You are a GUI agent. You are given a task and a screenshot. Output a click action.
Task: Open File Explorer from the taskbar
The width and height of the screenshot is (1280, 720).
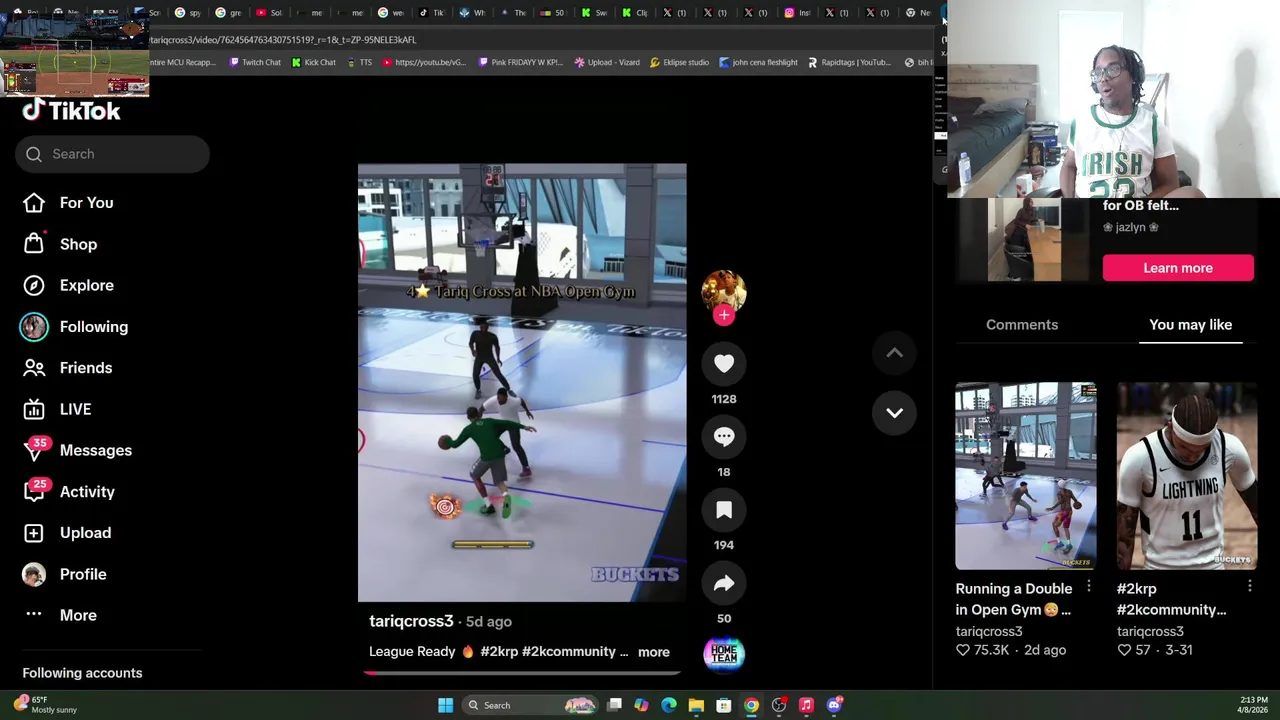click(x=696, y=705)
